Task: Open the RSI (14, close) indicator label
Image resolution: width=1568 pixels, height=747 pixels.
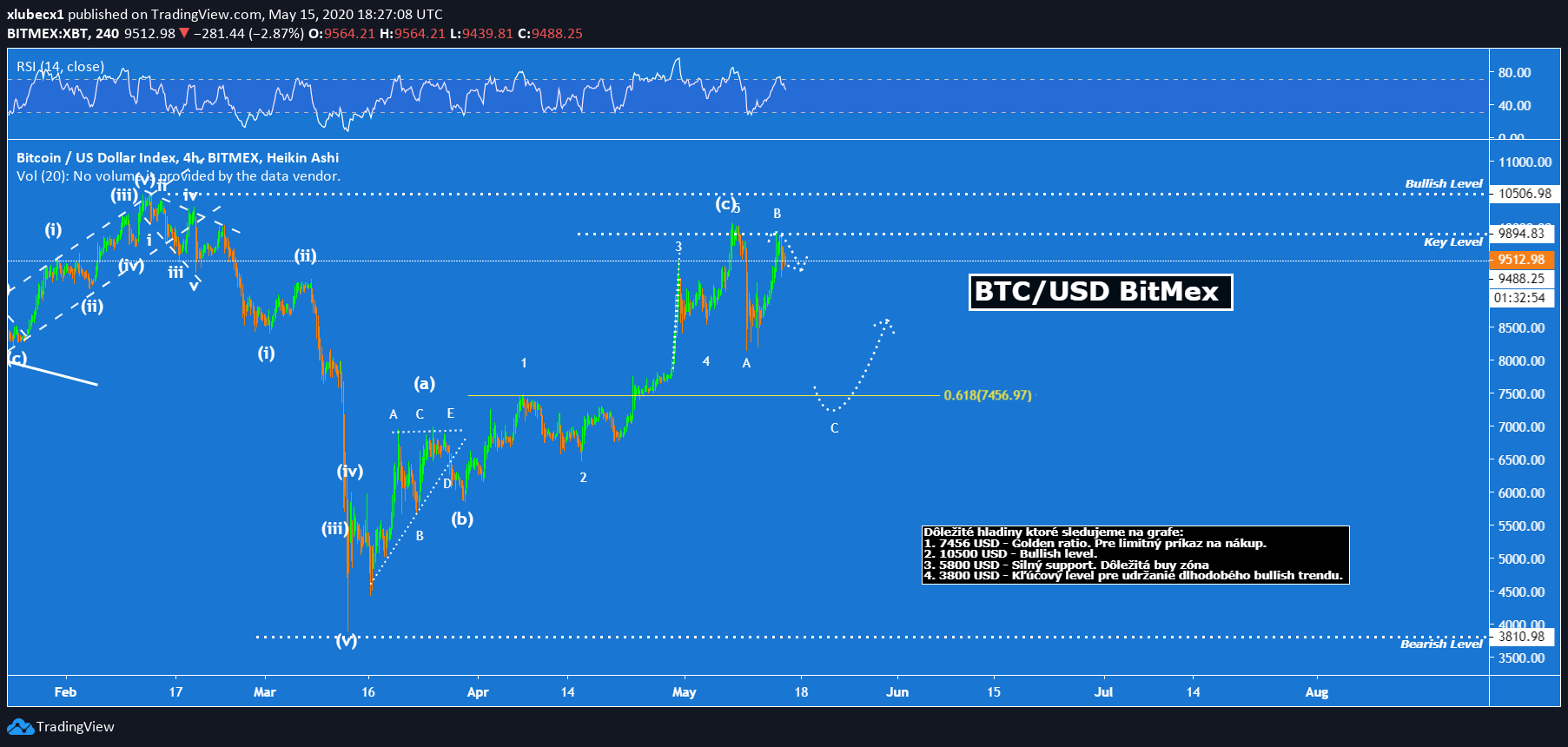Action: point(60,67)
